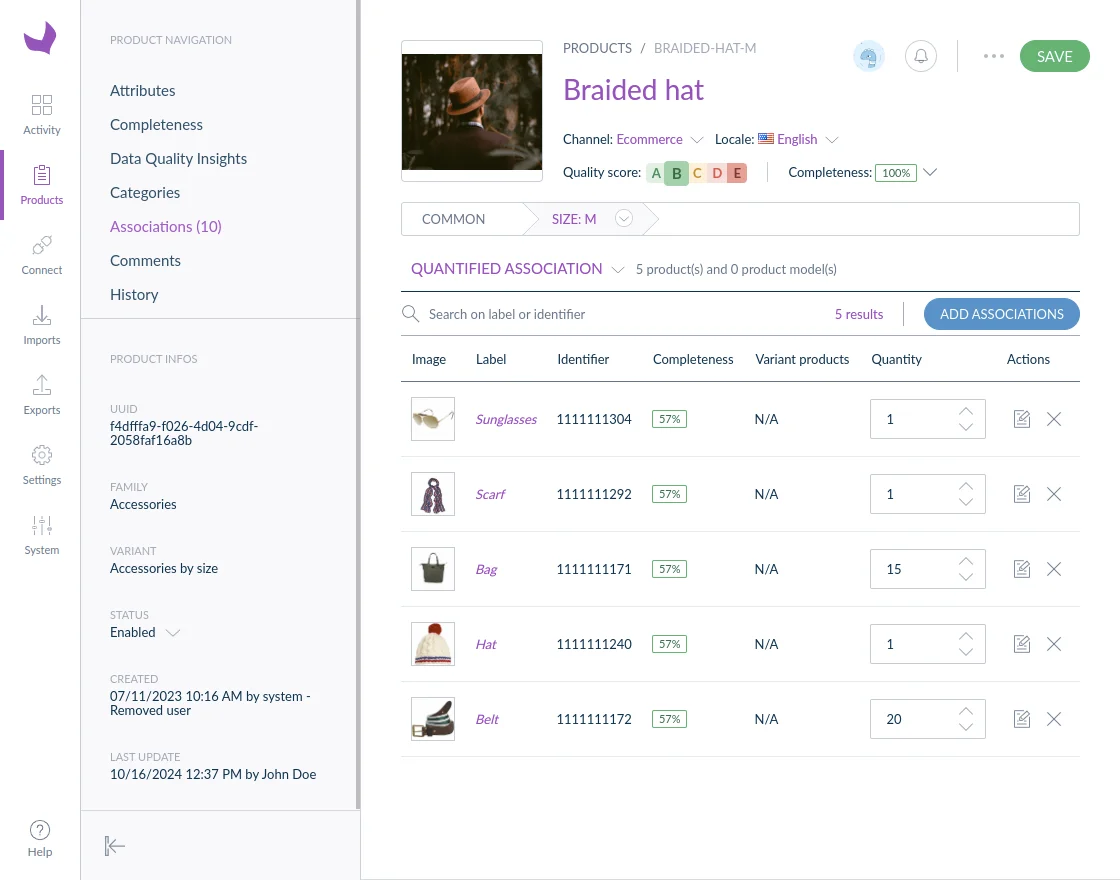Collapse the product navigation panel
1120x880 pixels.
115,846
